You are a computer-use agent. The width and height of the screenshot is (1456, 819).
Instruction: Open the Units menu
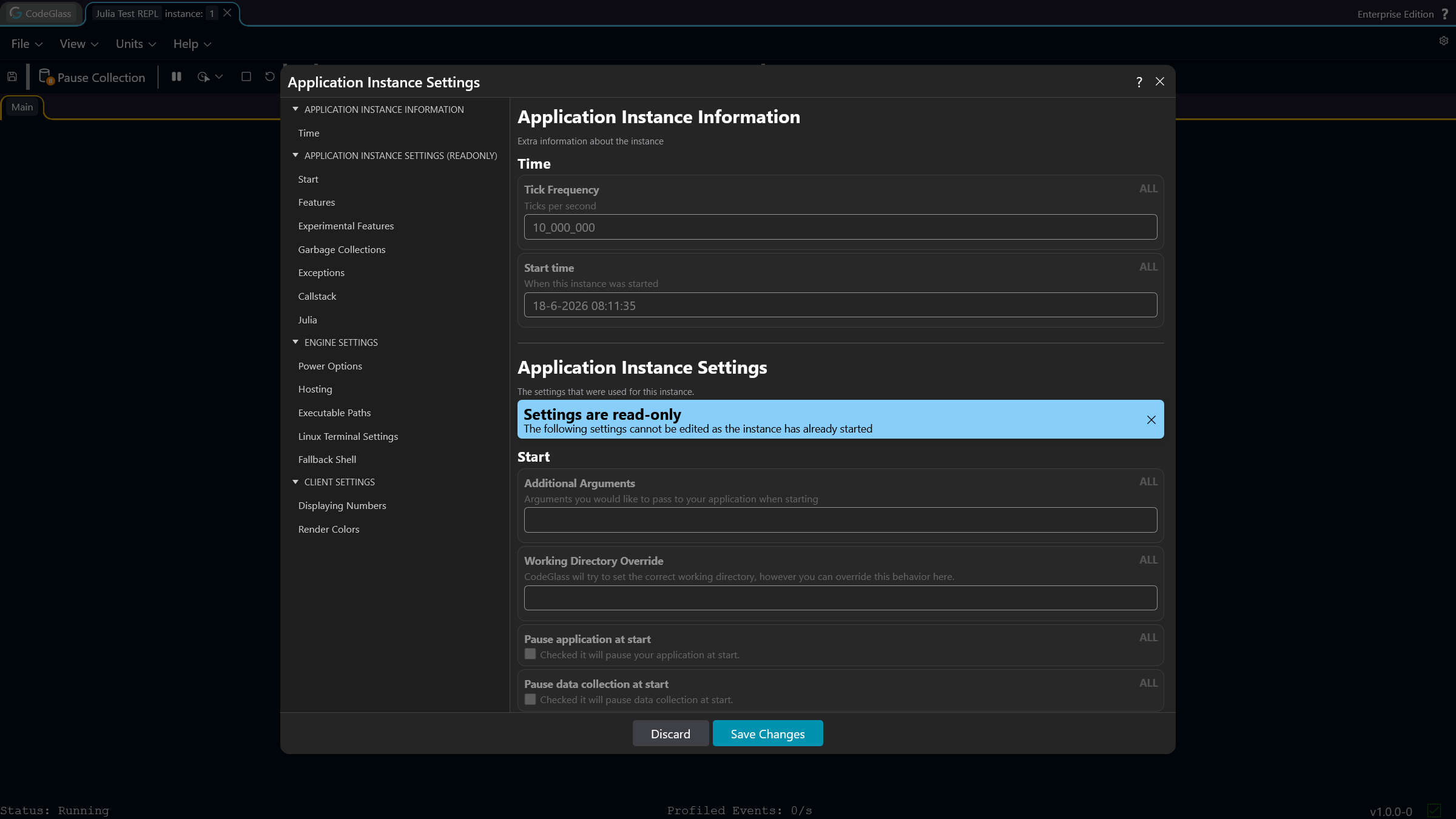(x=136, y=44)
